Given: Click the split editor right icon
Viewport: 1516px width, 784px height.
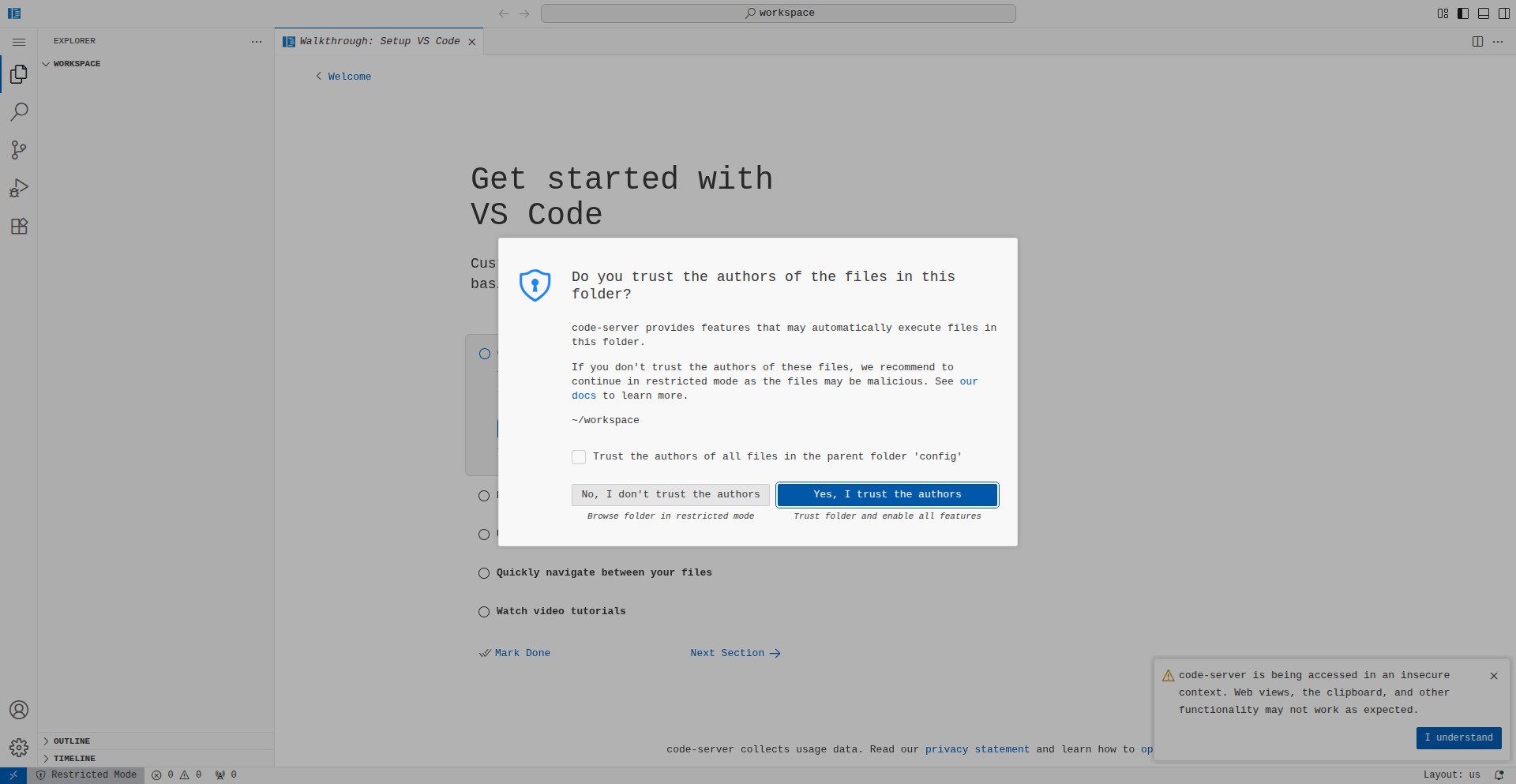Looking at the screenshot, I should point(1477,42).
